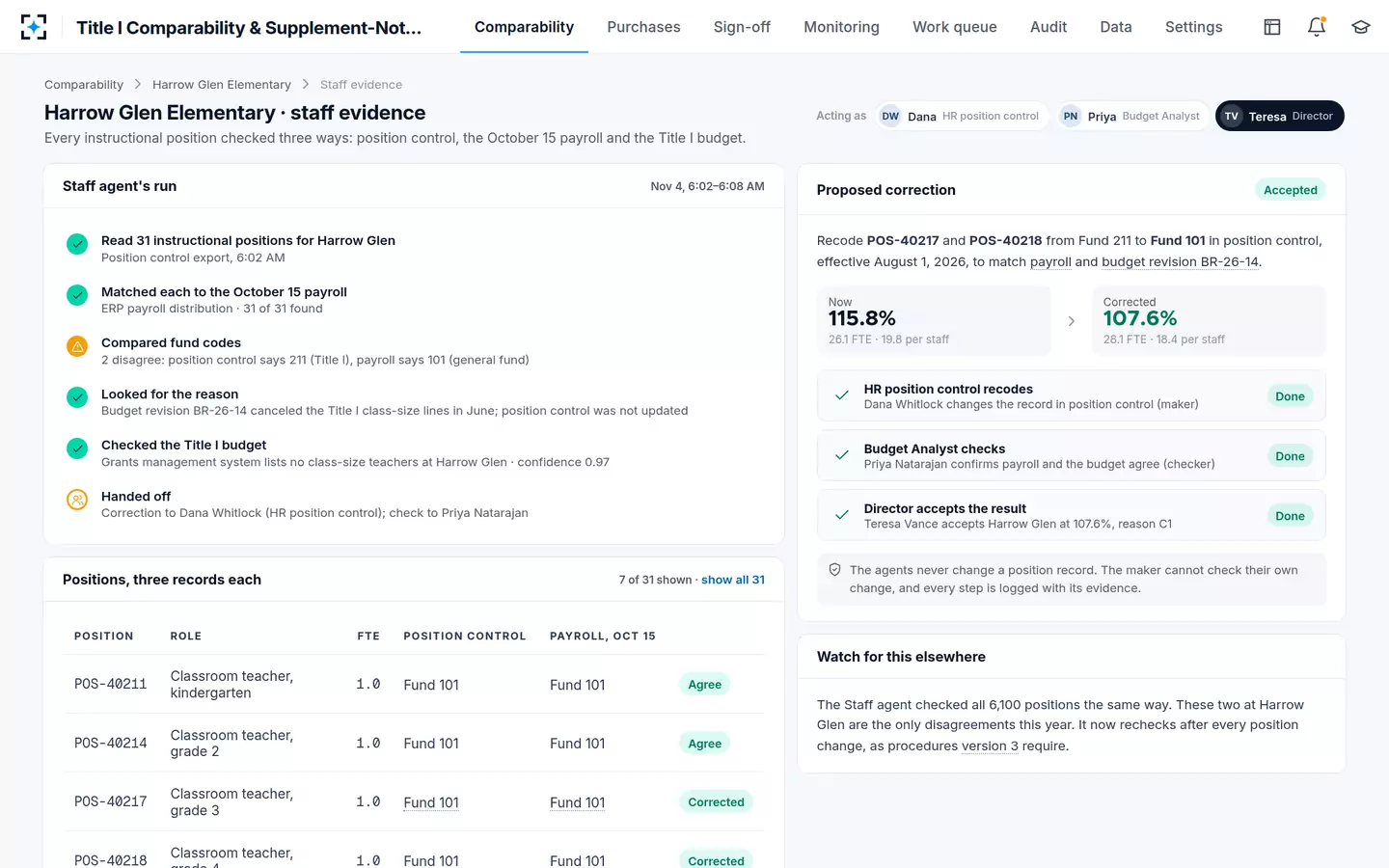1389x868 pixels.
Task: Click the green check beside Checked the Title I budget
Action: pos(77,448)
